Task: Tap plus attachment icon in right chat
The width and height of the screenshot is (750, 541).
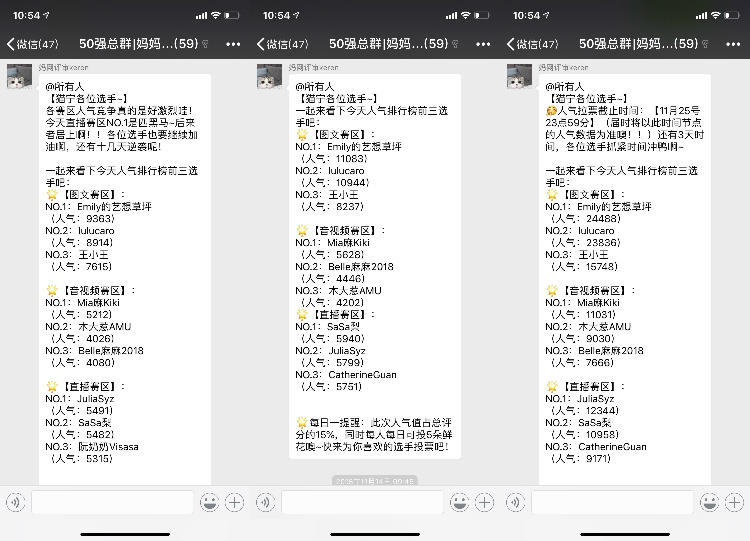Action: pos(735,502)
